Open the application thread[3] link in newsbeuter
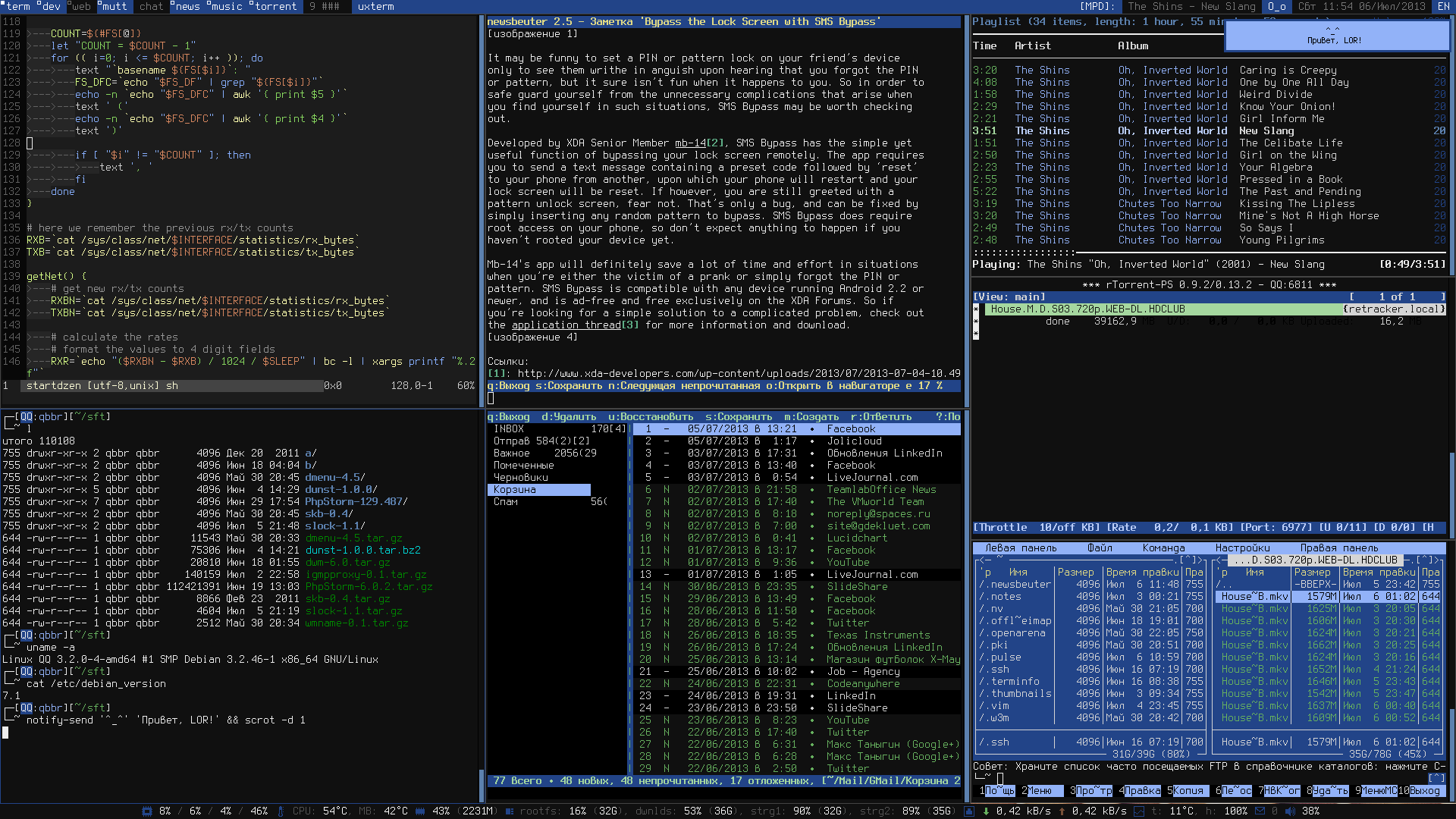Screen dimensions: 1456x819 [x=575, y=325]
